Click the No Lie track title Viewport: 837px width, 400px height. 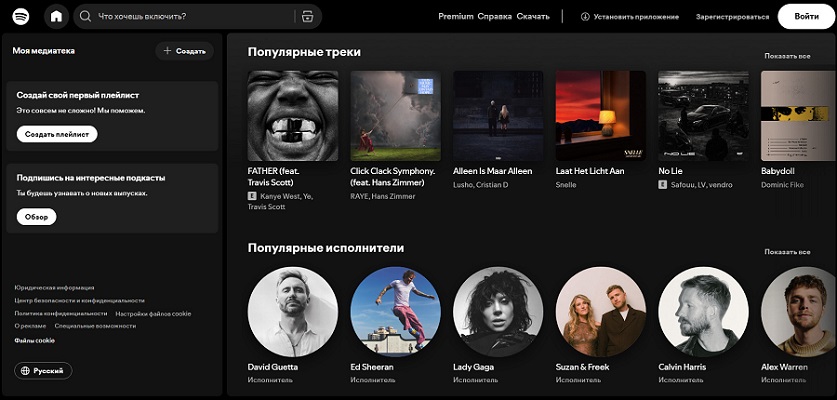(x=670, y=171)
